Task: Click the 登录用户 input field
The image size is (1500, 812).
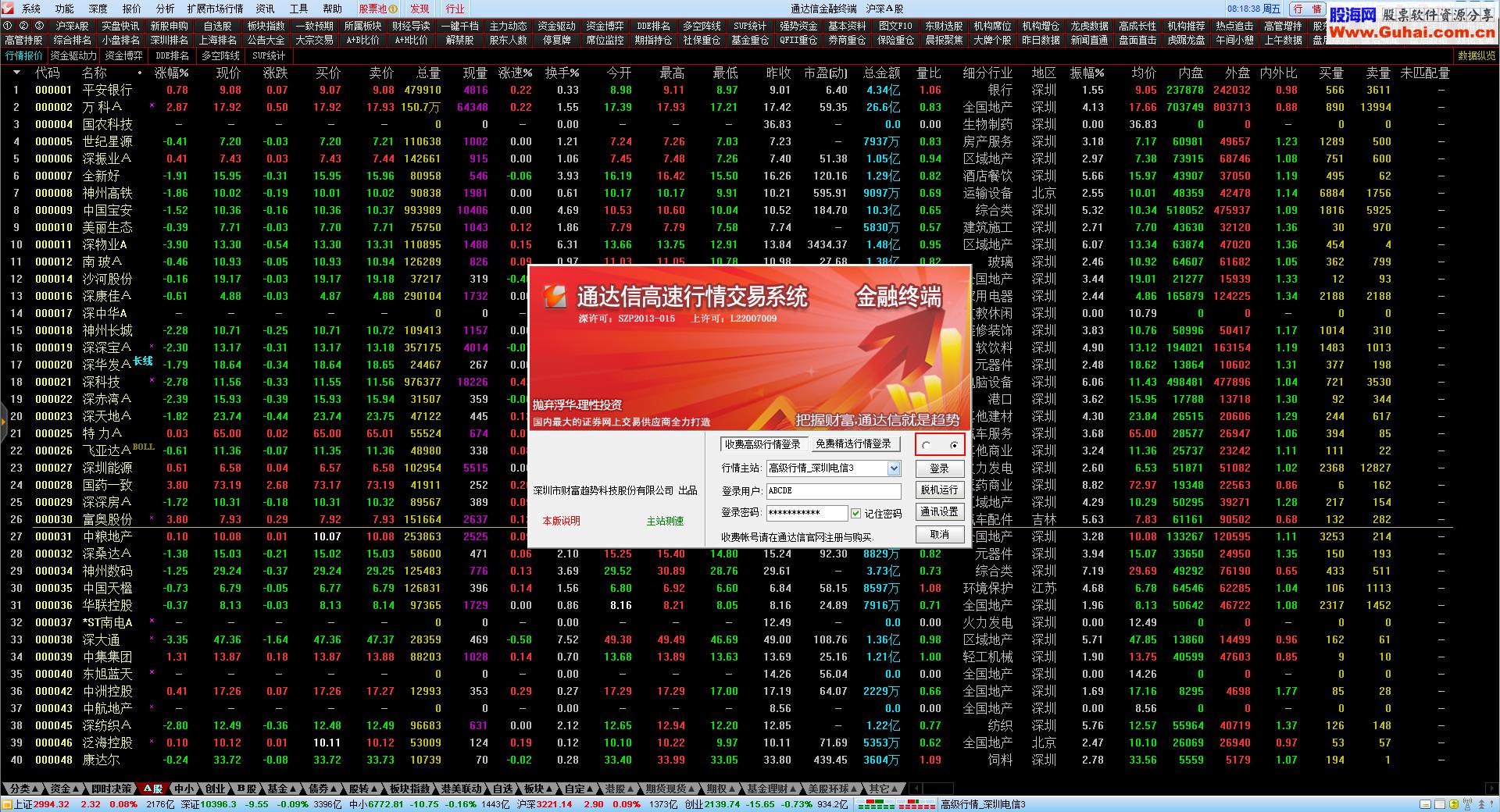Action: click(x=833, y=490)
